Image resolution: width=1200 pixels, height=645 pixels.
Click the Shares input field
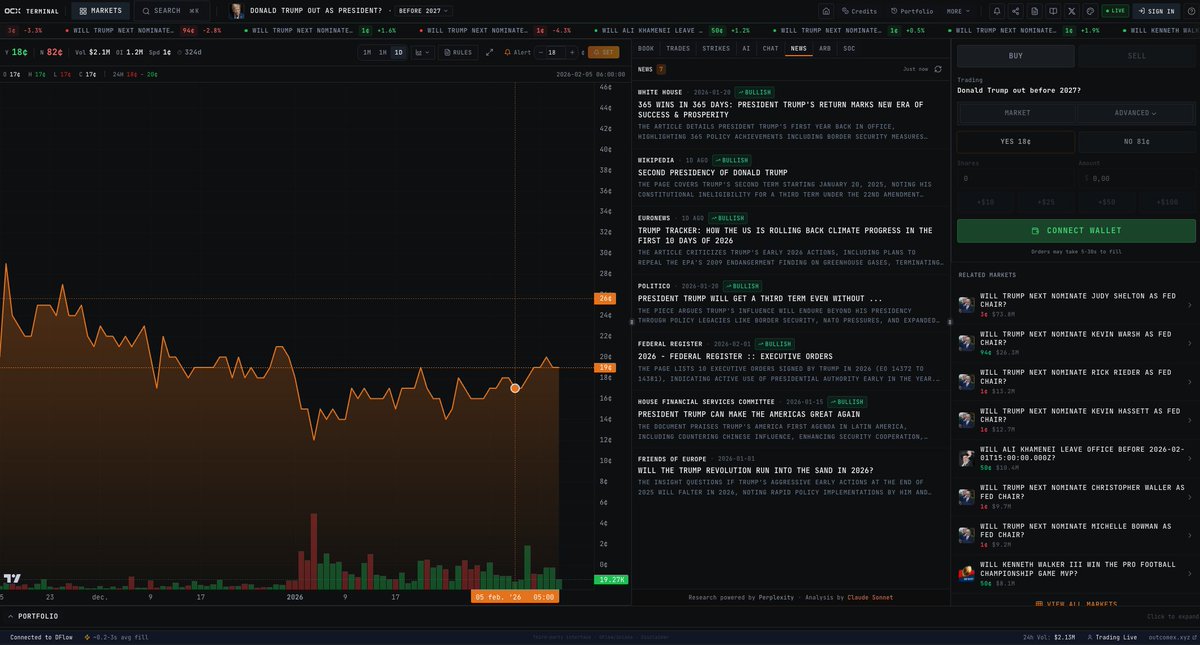[x=1016, y=178]
